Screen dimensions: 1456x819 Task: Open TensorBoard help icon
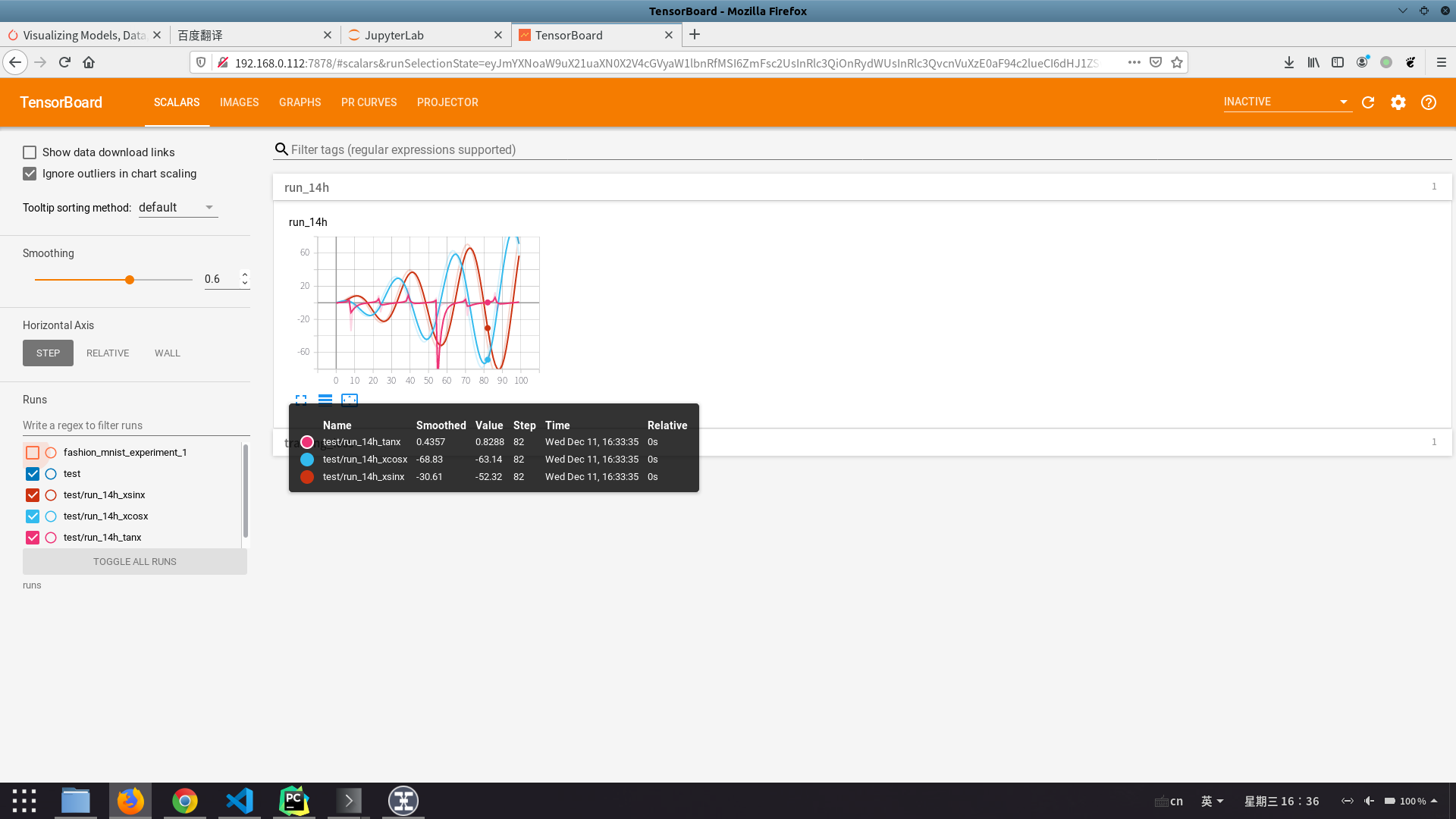[1429, 102]
